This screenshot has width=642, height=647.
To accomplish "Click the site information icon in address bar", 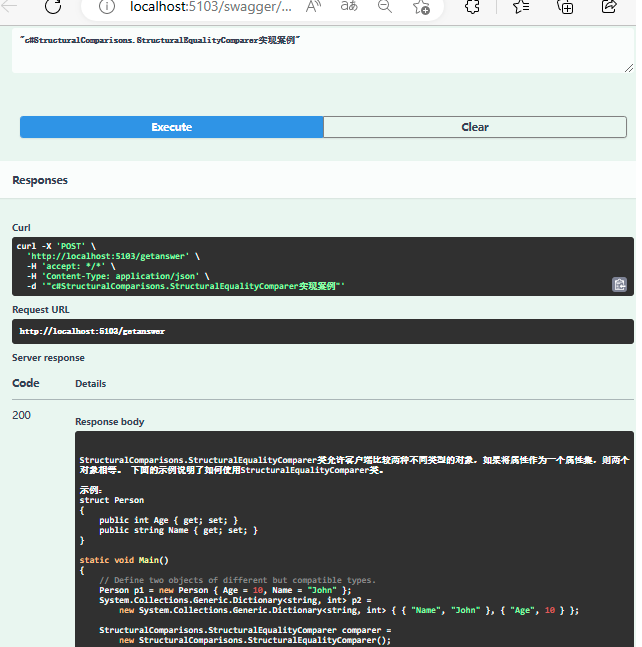I will (x=108, y=7).
